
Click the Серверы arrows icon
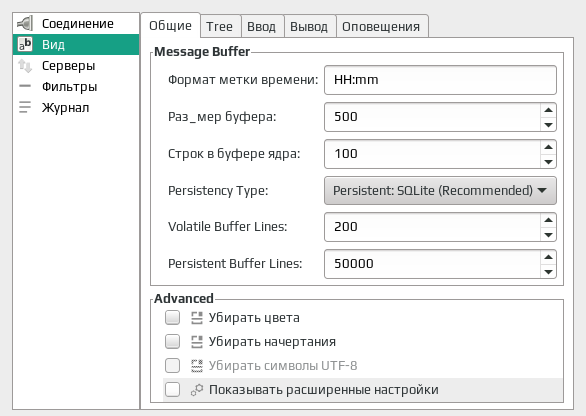(25, 66)
